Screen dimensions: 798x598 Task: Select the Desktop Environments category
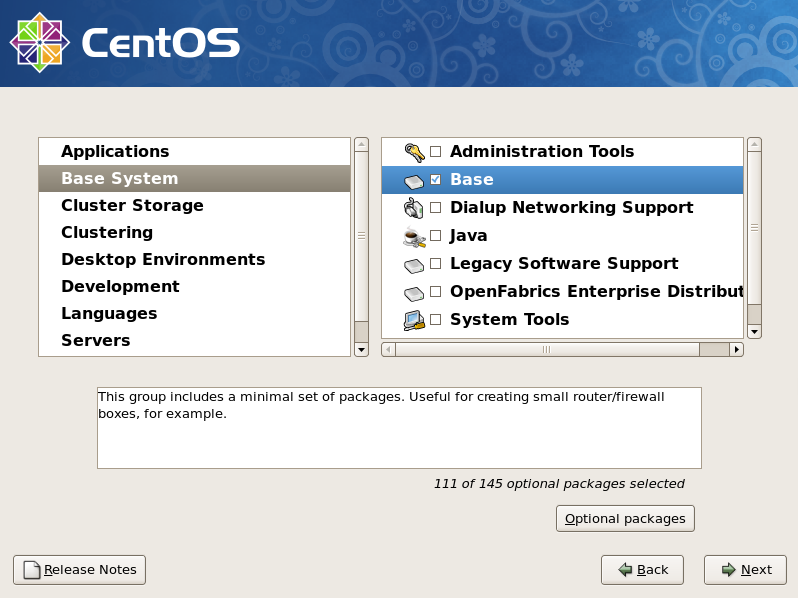tap(194, 259)
